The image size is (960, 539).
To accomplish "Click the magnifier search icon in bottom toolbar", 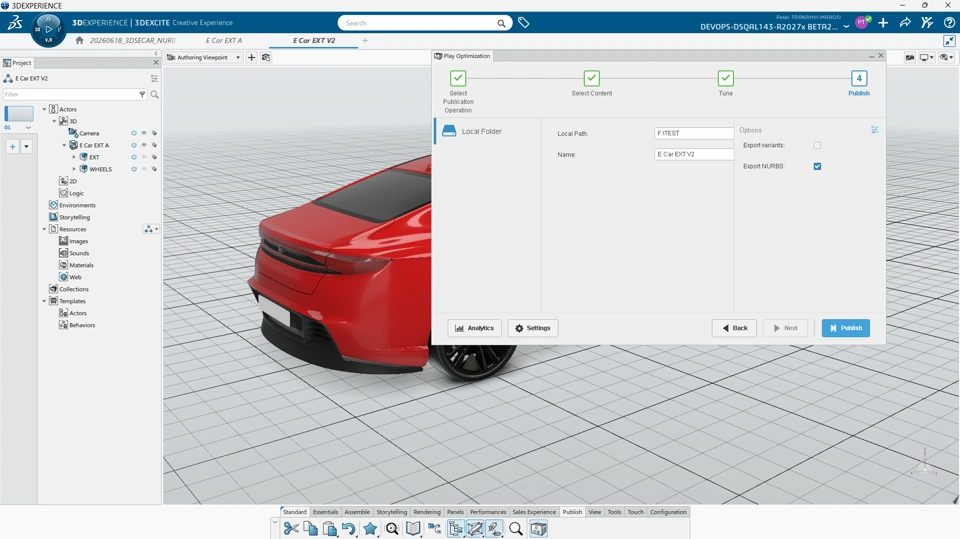I will tap(516, 529).
